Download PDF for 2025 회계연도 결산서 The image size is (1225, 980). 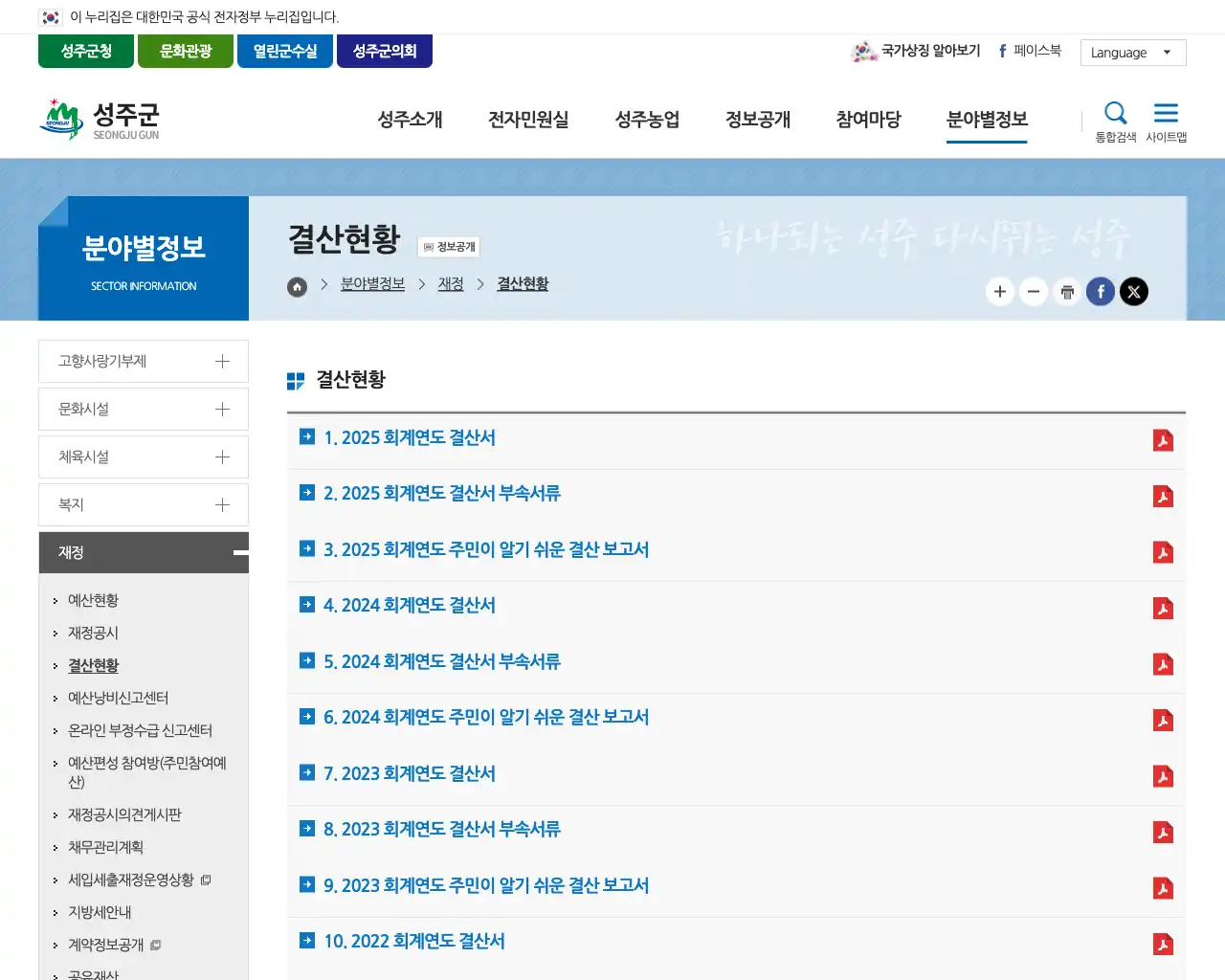click(1163, 440)
